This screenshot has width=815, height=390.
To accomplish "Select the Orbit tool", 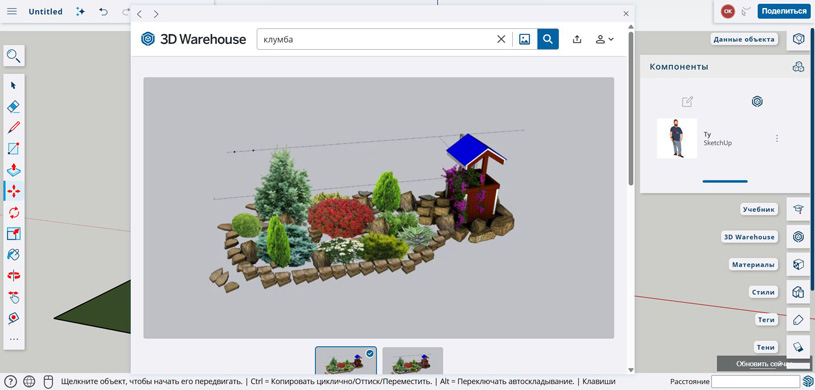I will pyautogui.click(x=14, y=276).
